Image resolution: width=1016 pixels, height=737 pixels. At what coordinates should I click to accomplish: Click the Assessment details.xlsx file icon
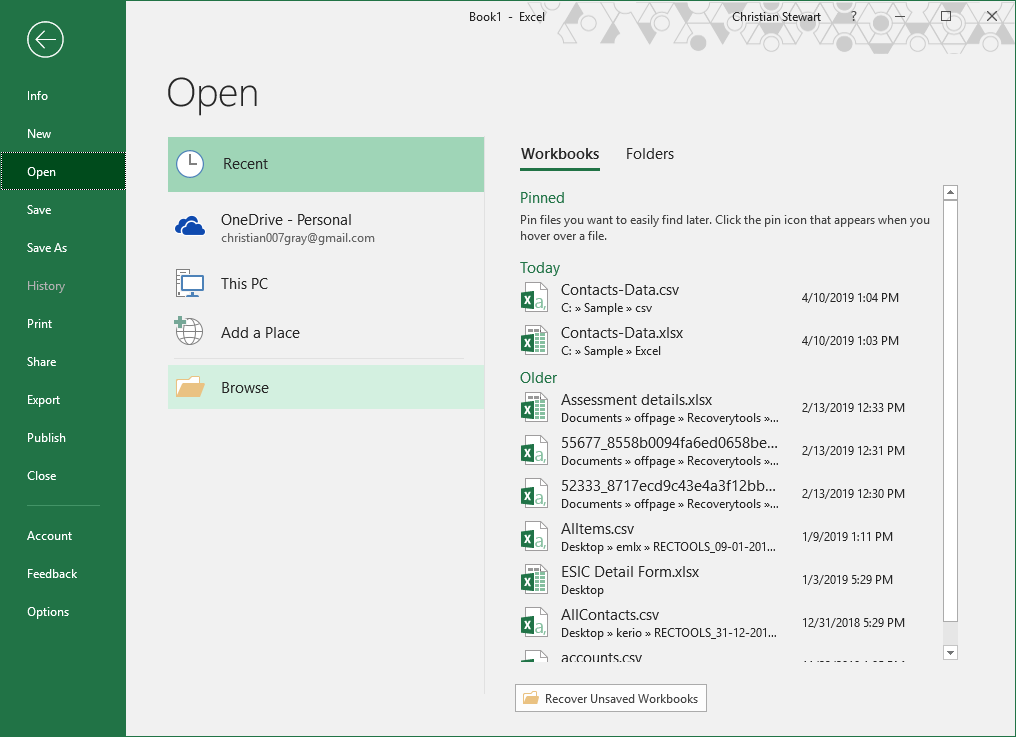535,408
